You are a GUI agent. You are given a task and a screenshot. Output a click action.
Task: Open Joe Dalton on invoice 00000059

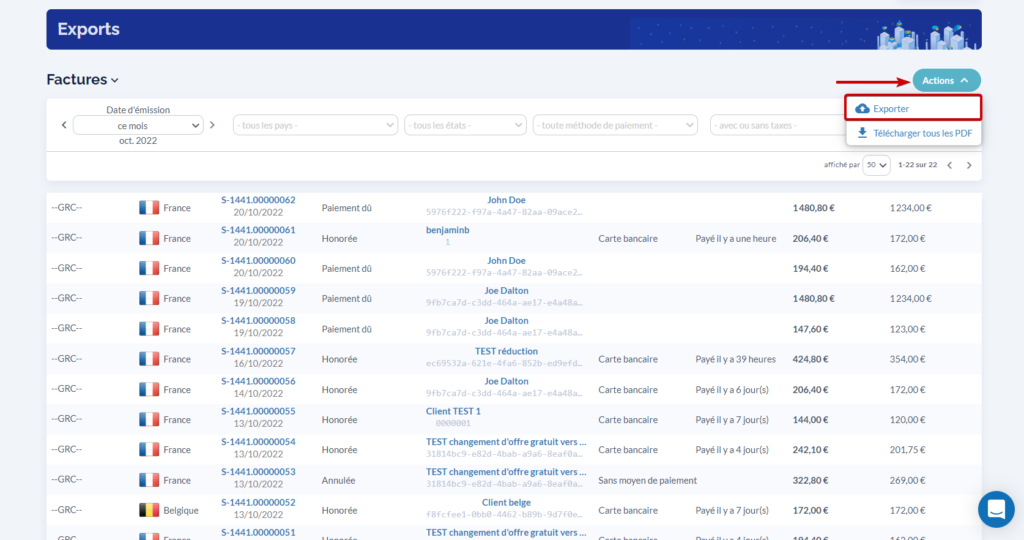[506, 291]
